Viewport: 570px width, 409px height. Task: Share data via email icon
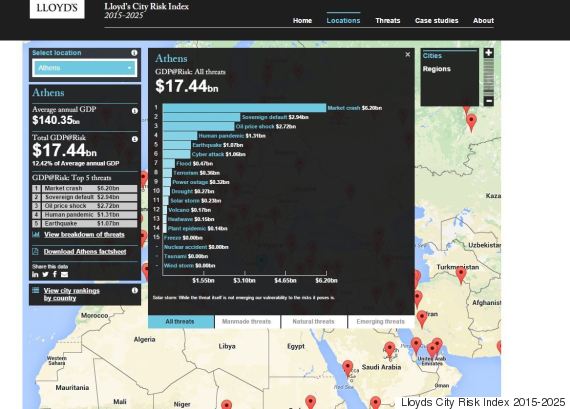click(64, 274)
